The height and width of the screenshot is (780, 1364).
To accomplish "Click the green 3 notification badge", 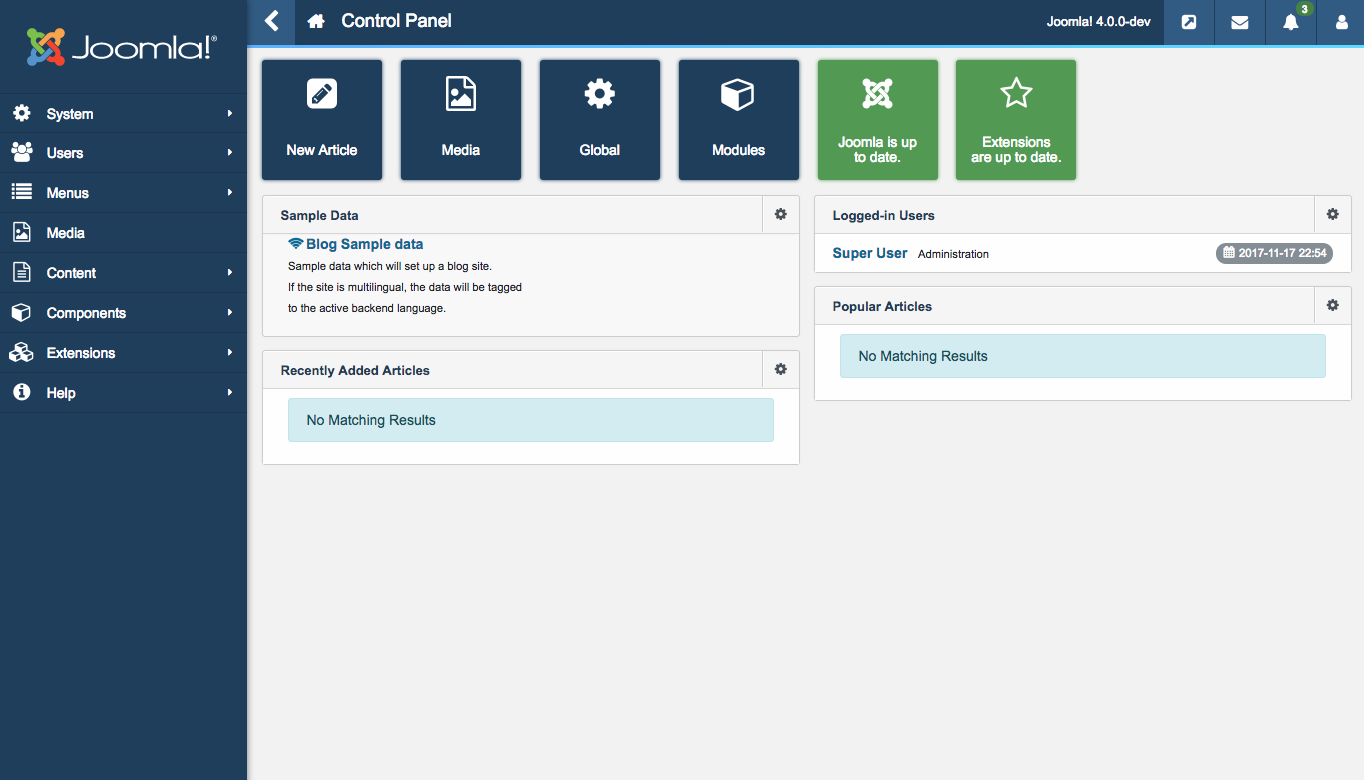I will [x=1304, y=9].
